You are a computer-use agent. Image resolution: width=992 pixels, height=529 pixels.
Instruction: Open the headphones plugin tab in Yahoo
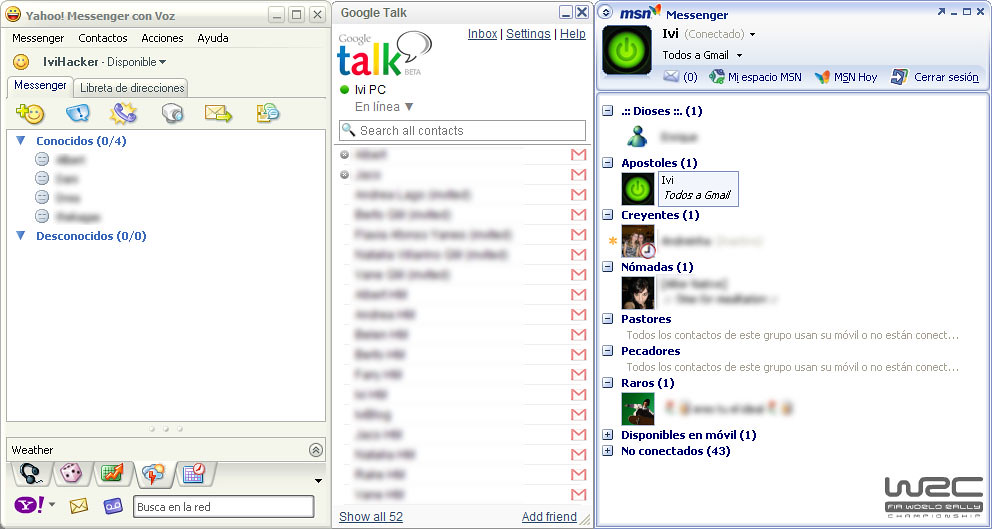click(x=30, y=473)
